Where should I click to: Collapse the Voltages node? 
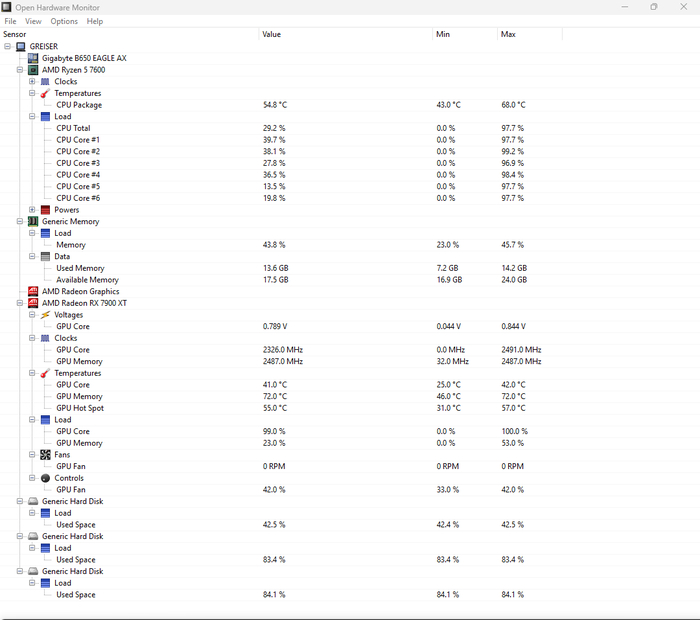pyautogui.click(x=32, y=315)
